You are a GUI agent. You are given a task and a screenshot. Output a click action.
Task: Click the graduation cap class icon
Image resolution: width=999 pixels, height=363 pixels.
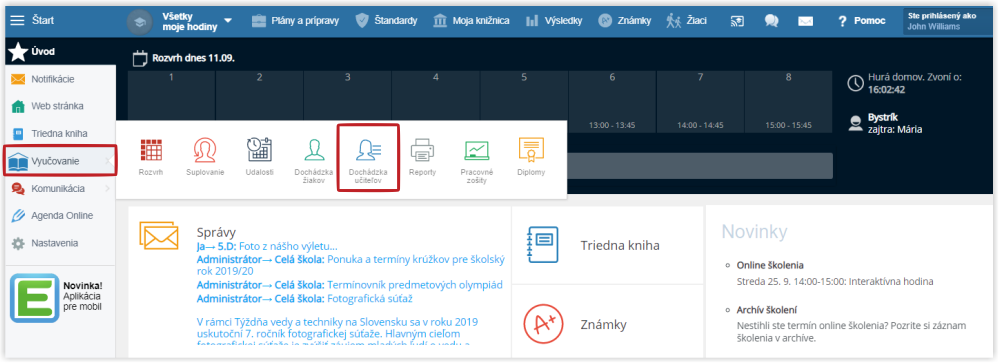tap(140, 21)
